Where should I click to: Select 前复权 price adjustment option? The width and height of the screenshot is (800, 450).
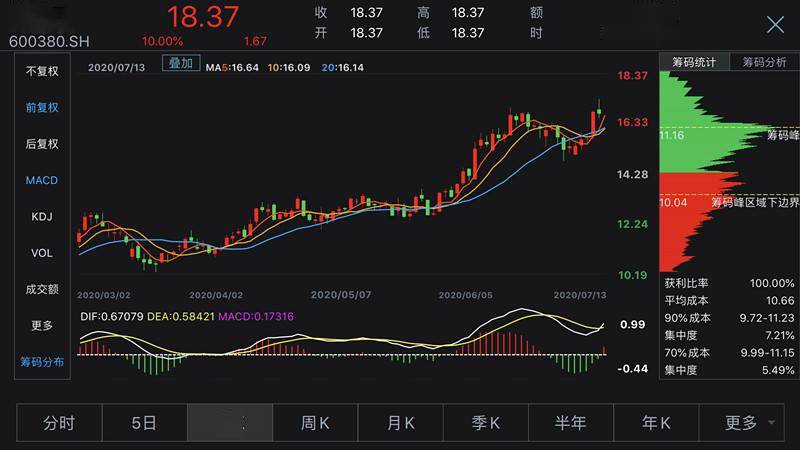(42, 107)
